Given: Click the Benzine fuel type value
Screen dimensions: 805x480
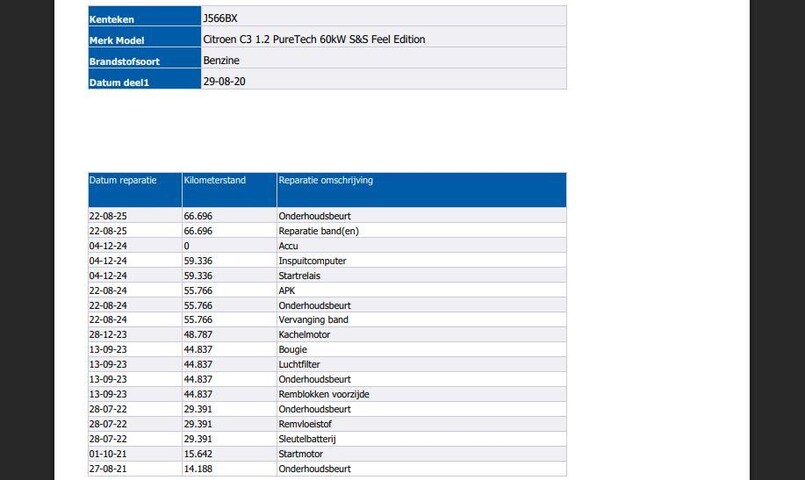Looking at the screenshot, I should click(221, 61).
